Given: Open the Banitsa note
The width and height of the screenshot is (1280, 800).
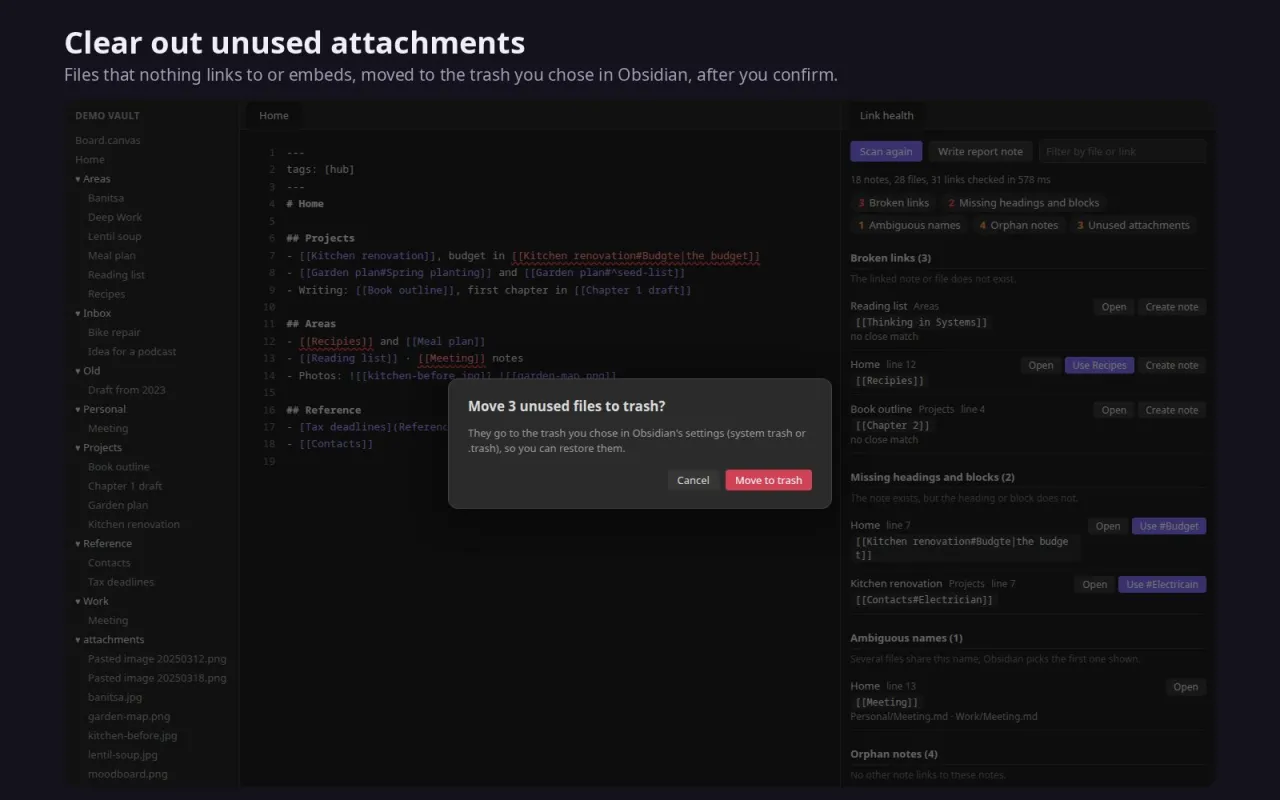Looking at the screenshot, I should [x=106, y=198].
